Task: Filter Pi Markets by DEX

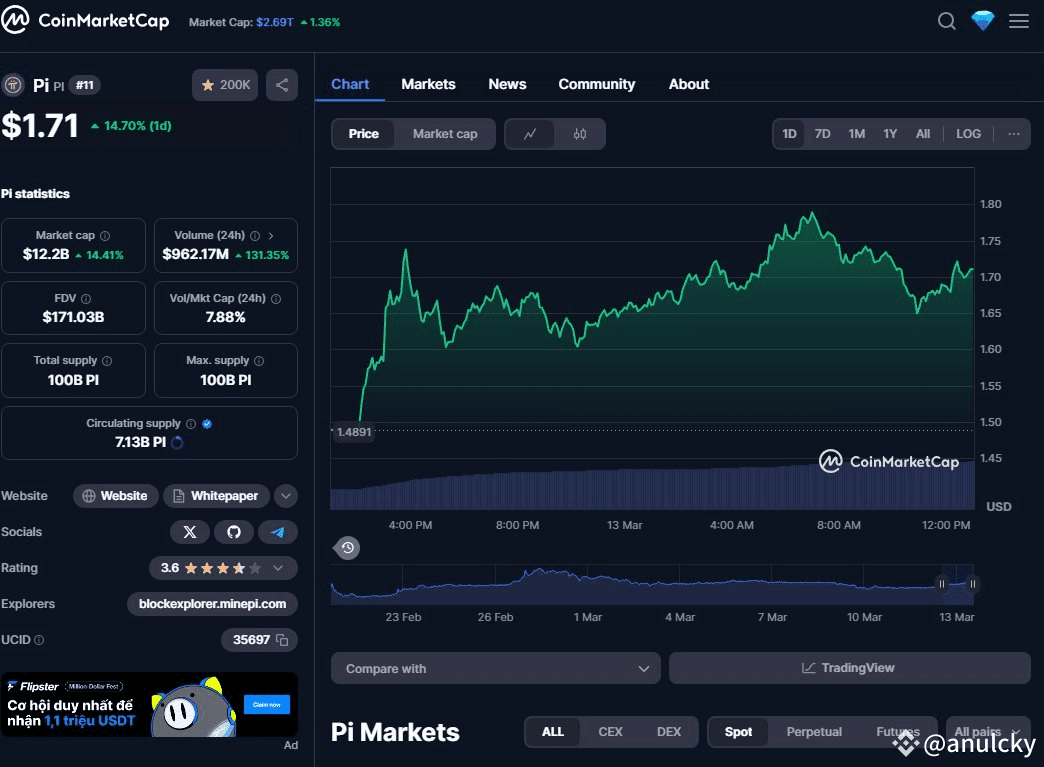Action: click(668, 732)
